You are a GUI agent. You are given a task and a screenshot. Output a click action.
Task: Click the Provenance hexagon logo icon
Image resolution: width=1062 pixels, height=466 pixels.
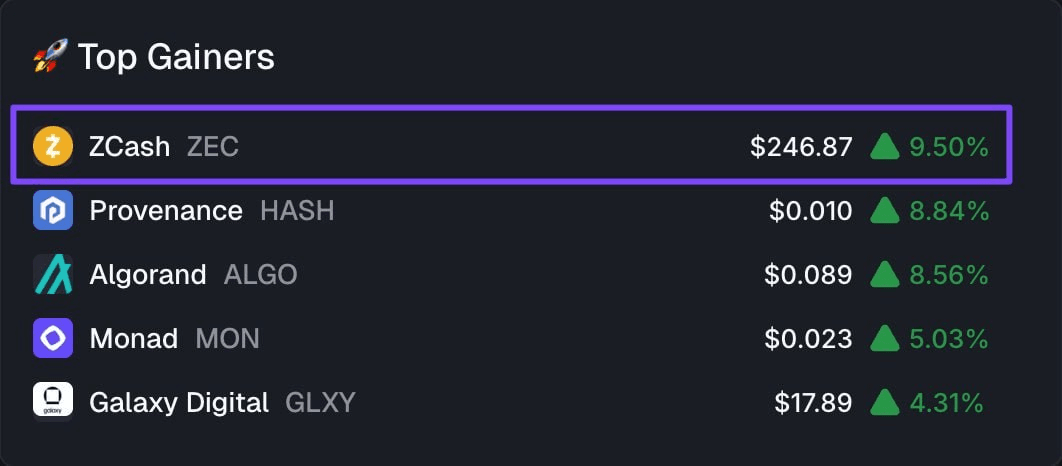[x=53, y=211]
